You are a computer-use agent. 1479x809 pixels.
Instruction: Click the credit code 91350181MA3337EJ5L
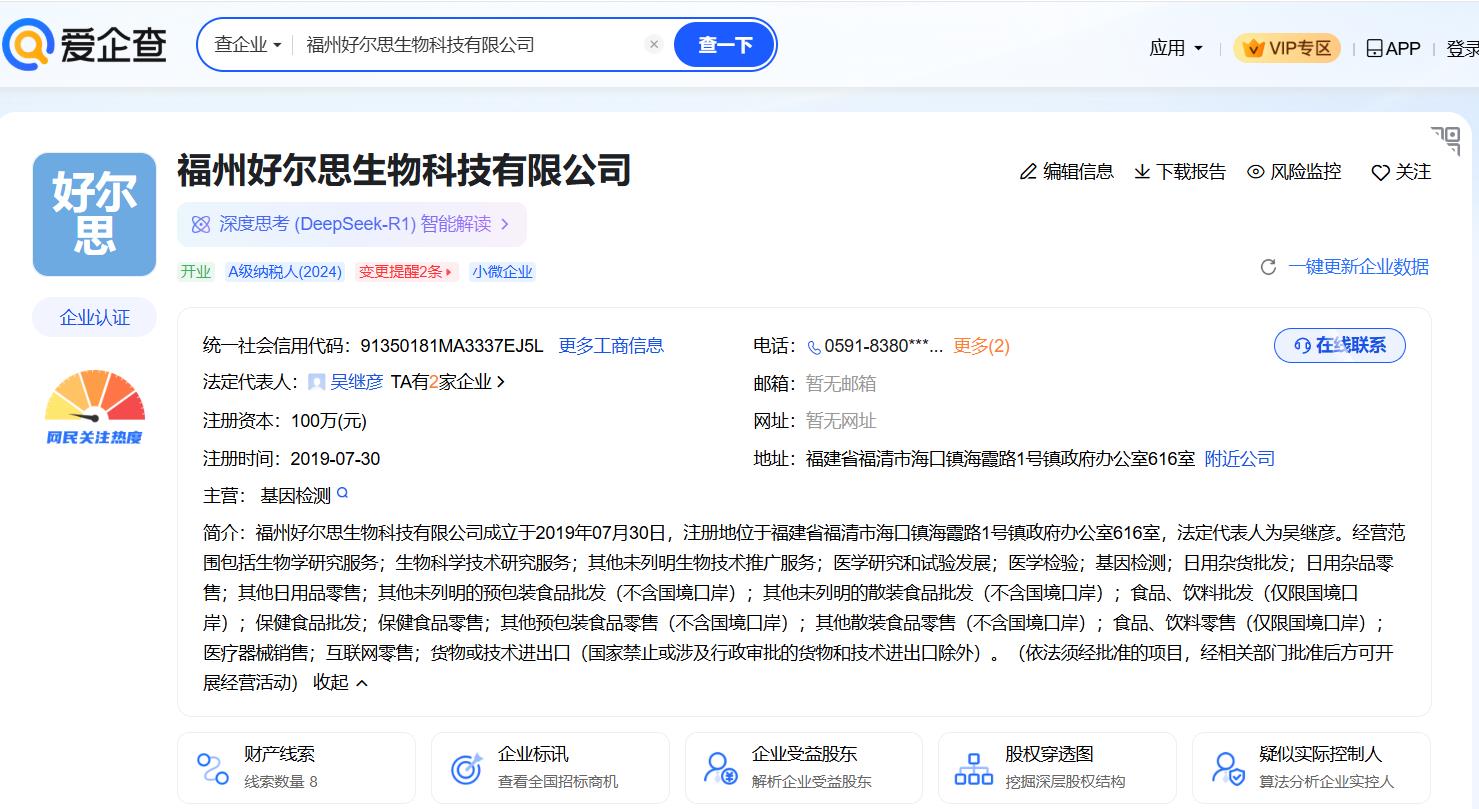point(452,346)
